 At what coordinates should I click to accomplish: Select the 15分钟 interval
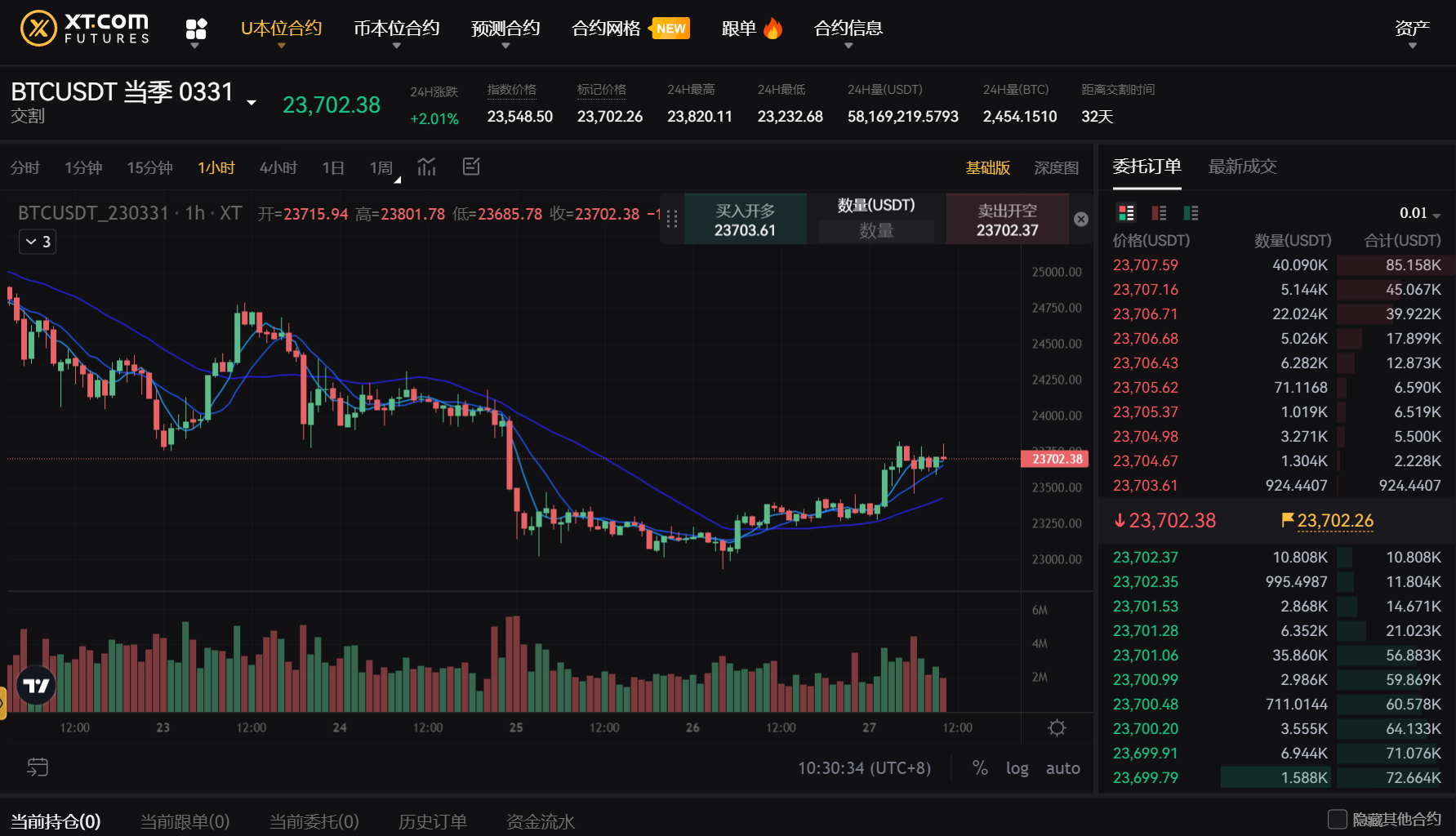click(x=149, y=167)
